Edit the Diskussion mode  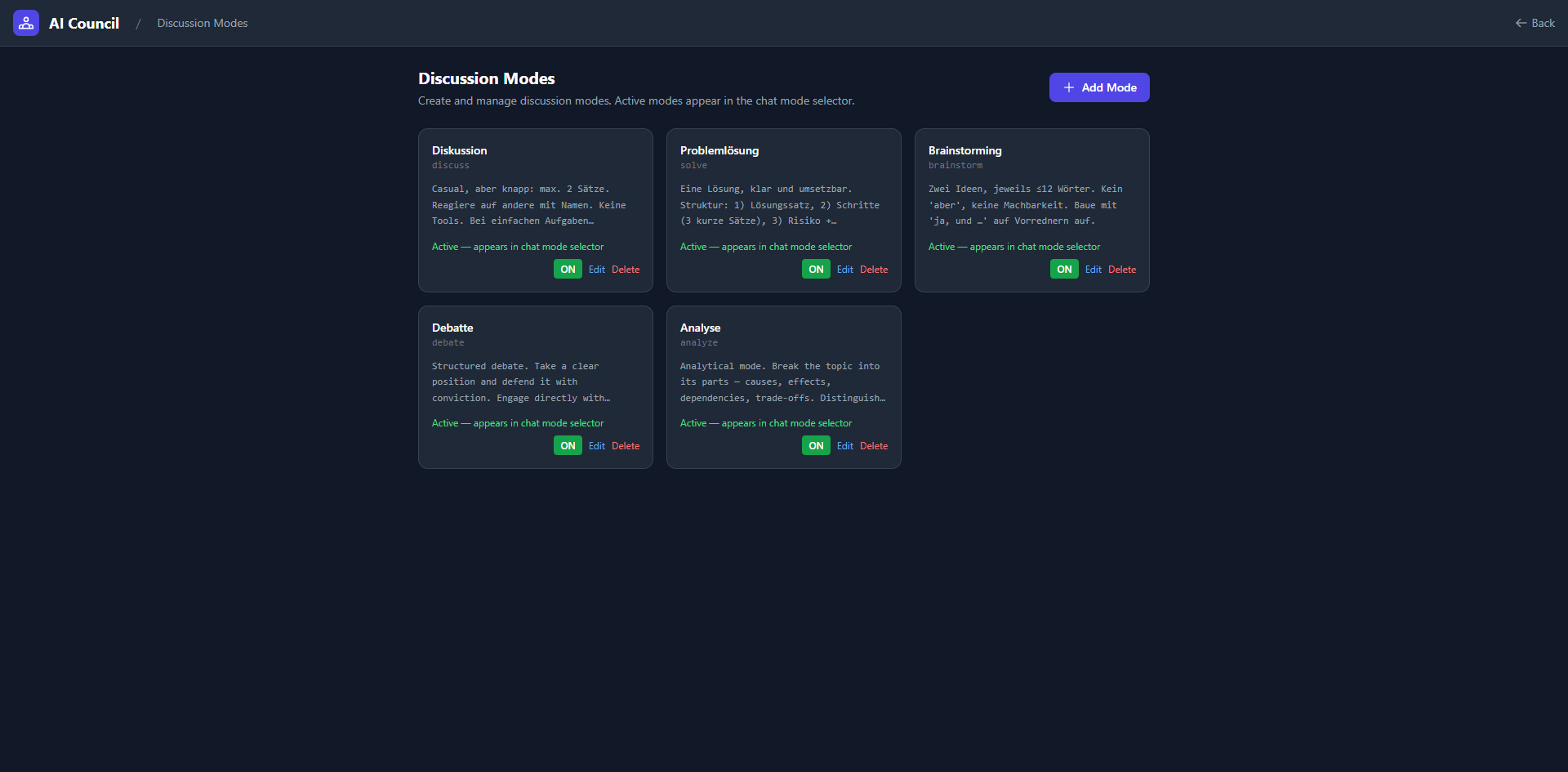(x=597, y=270)
